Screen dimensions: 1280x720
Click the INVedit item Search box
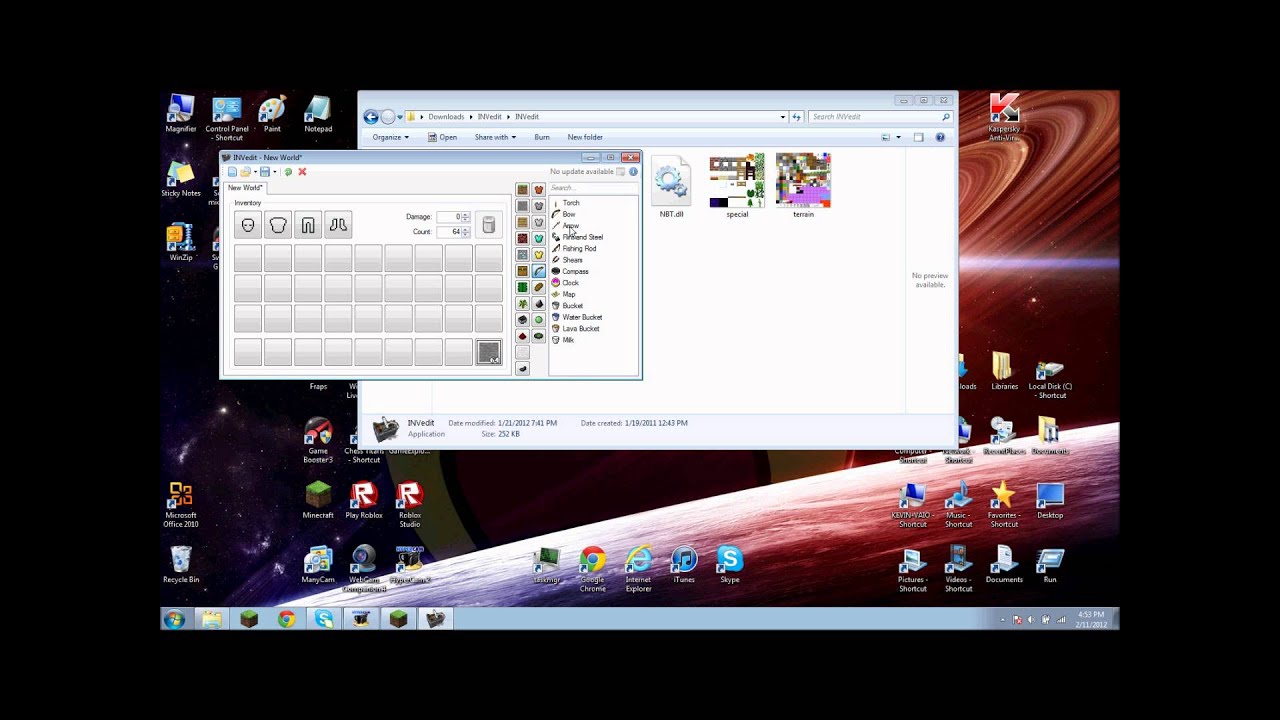point(592,188)
